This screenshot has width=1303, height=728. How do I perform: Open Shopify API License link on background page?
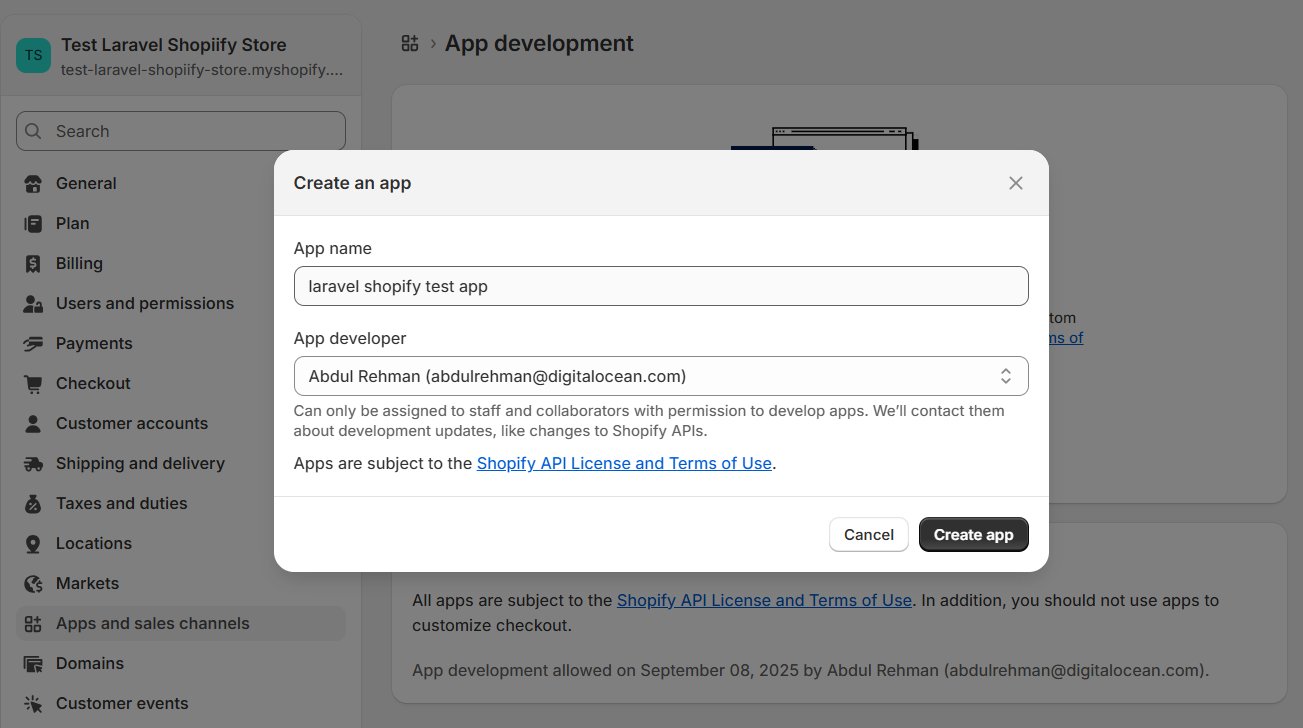[x=764, y=601]
